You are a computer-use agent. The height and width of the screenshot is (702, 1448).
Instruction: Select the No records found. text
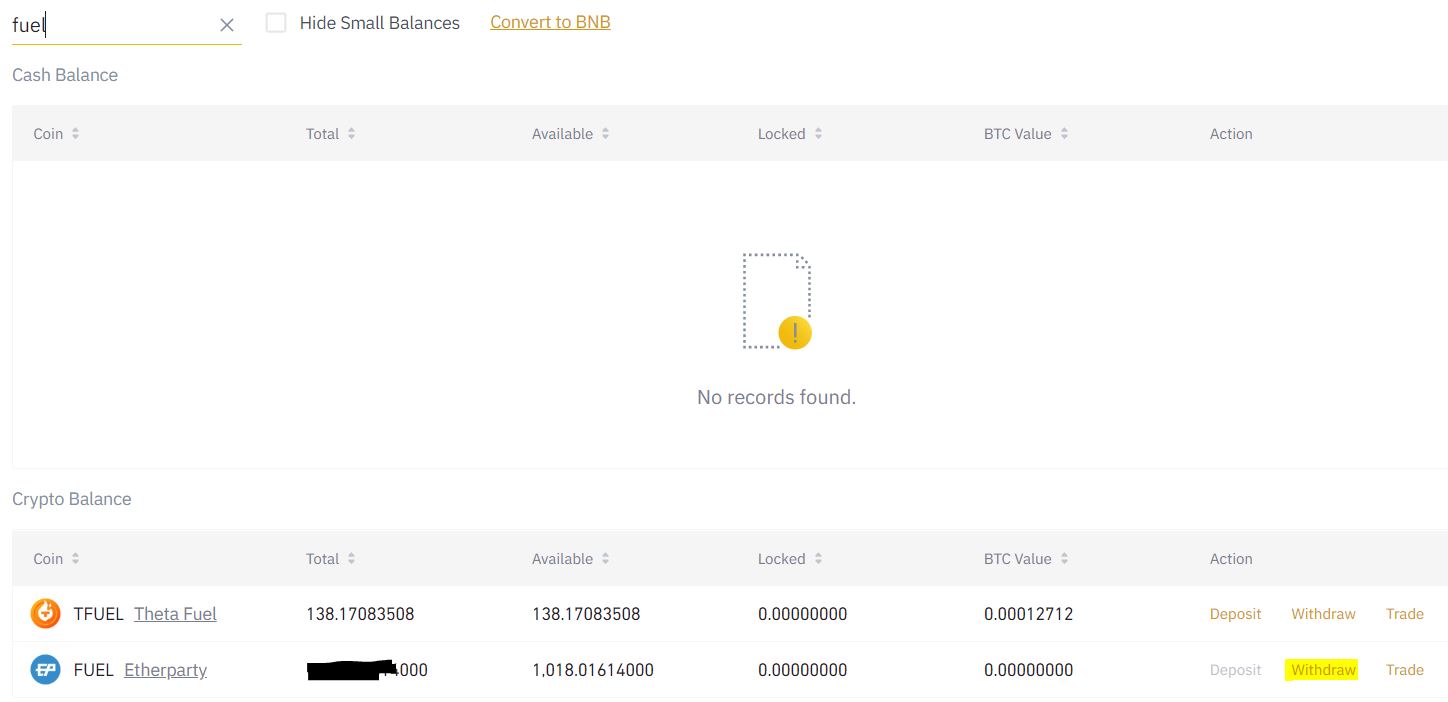click(x=776, y=397)
